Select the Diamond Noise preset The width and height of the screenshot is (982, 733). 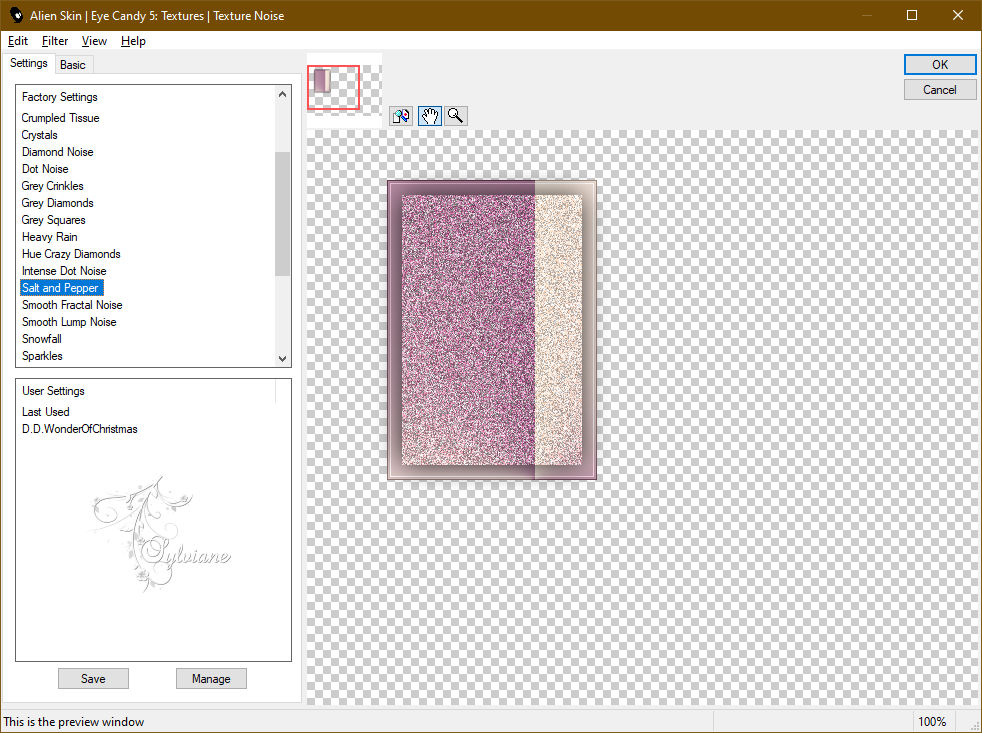58,152
